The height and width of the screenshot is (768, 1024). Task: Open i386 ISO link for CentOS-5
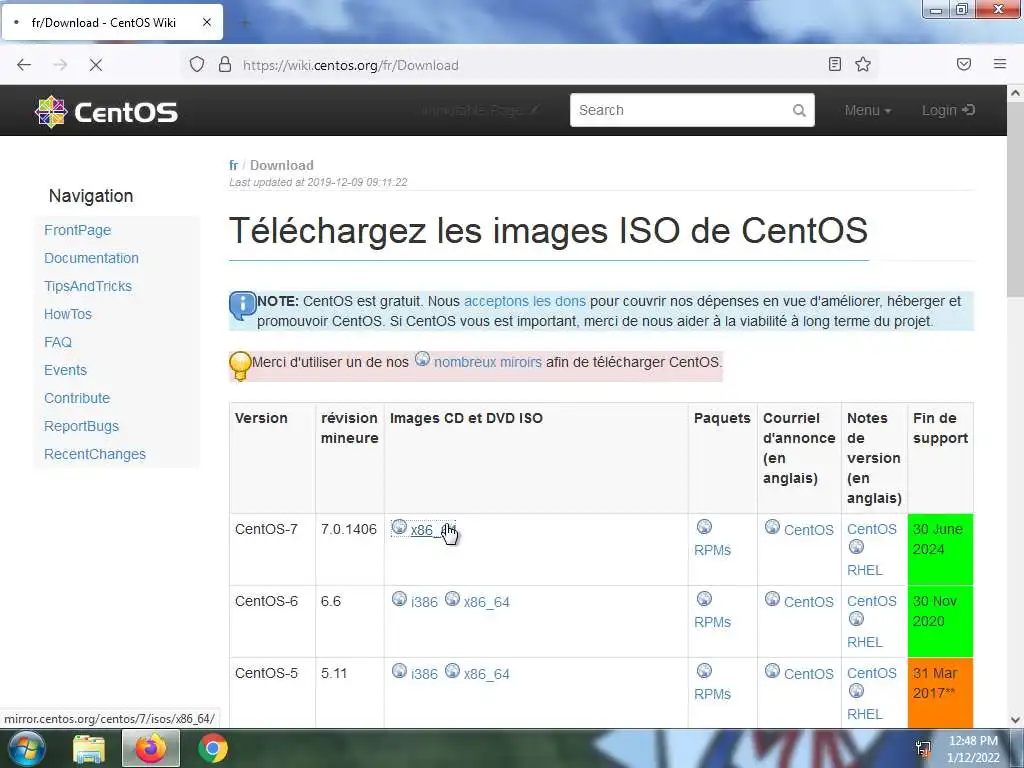pos(424,673)
